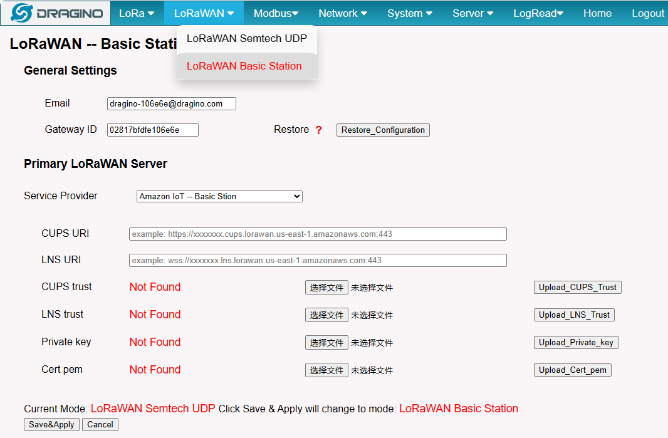This screenshot has width=668, height=438.
Task: Click the Restore_Configuration button
Action: [x=383, y=130]
